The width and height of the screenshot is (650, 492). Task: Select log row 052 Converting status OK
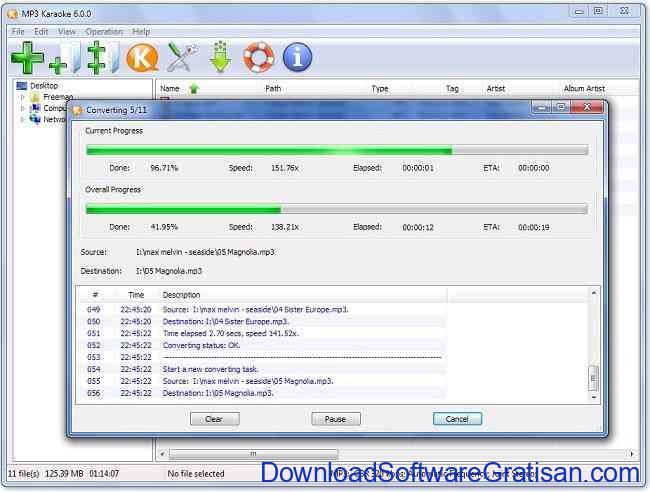(262, 346)
